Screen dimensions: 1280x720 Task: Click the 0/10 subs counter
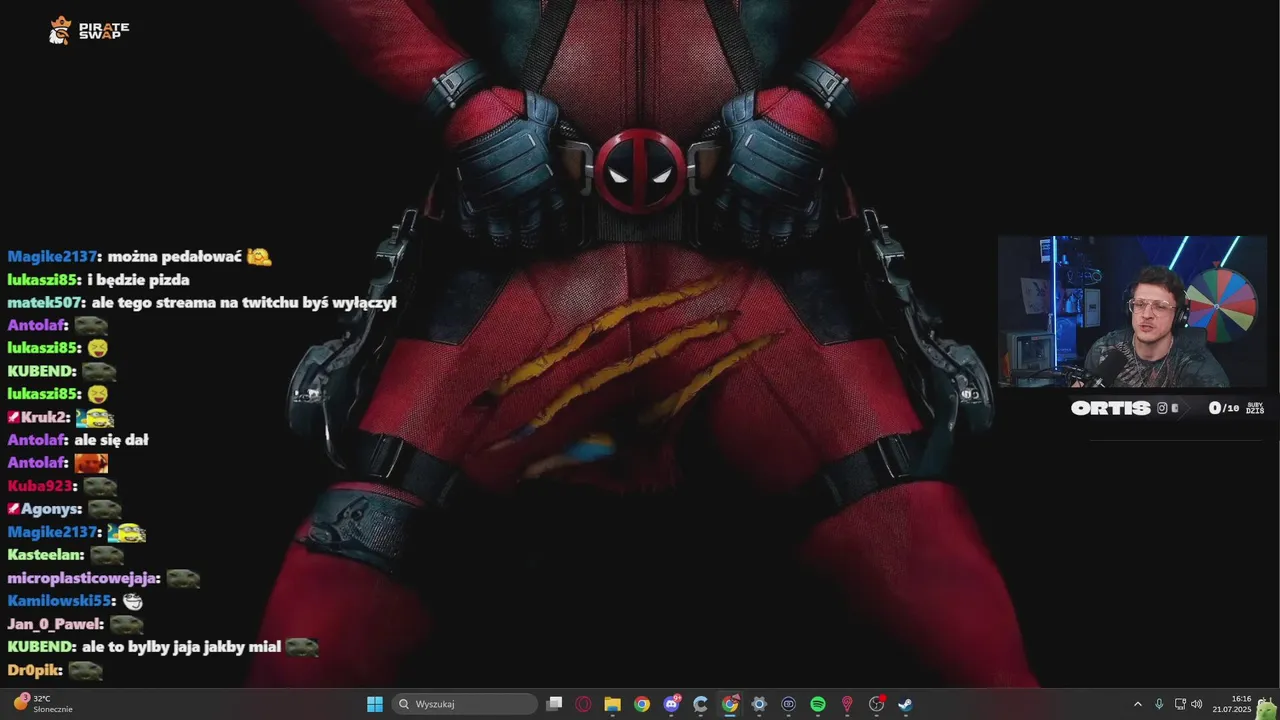pyautogui.click(x=1224, y=408)
